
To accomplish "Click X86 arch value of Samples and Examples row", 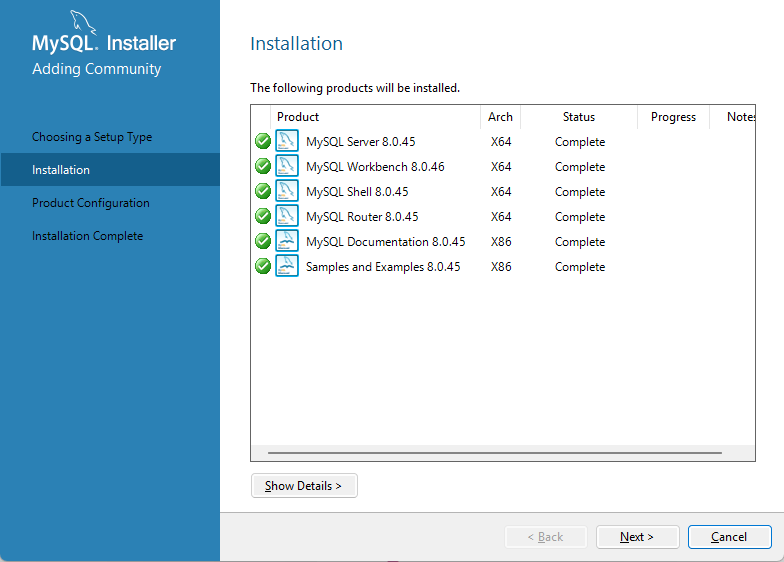I will [x=501, y=267].
